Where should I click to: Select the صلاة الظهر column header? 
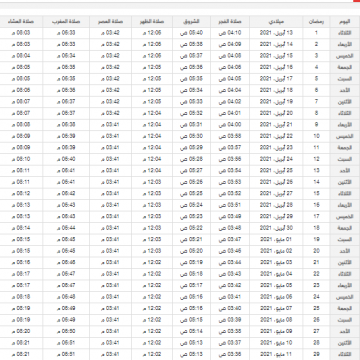pos(152,22)
